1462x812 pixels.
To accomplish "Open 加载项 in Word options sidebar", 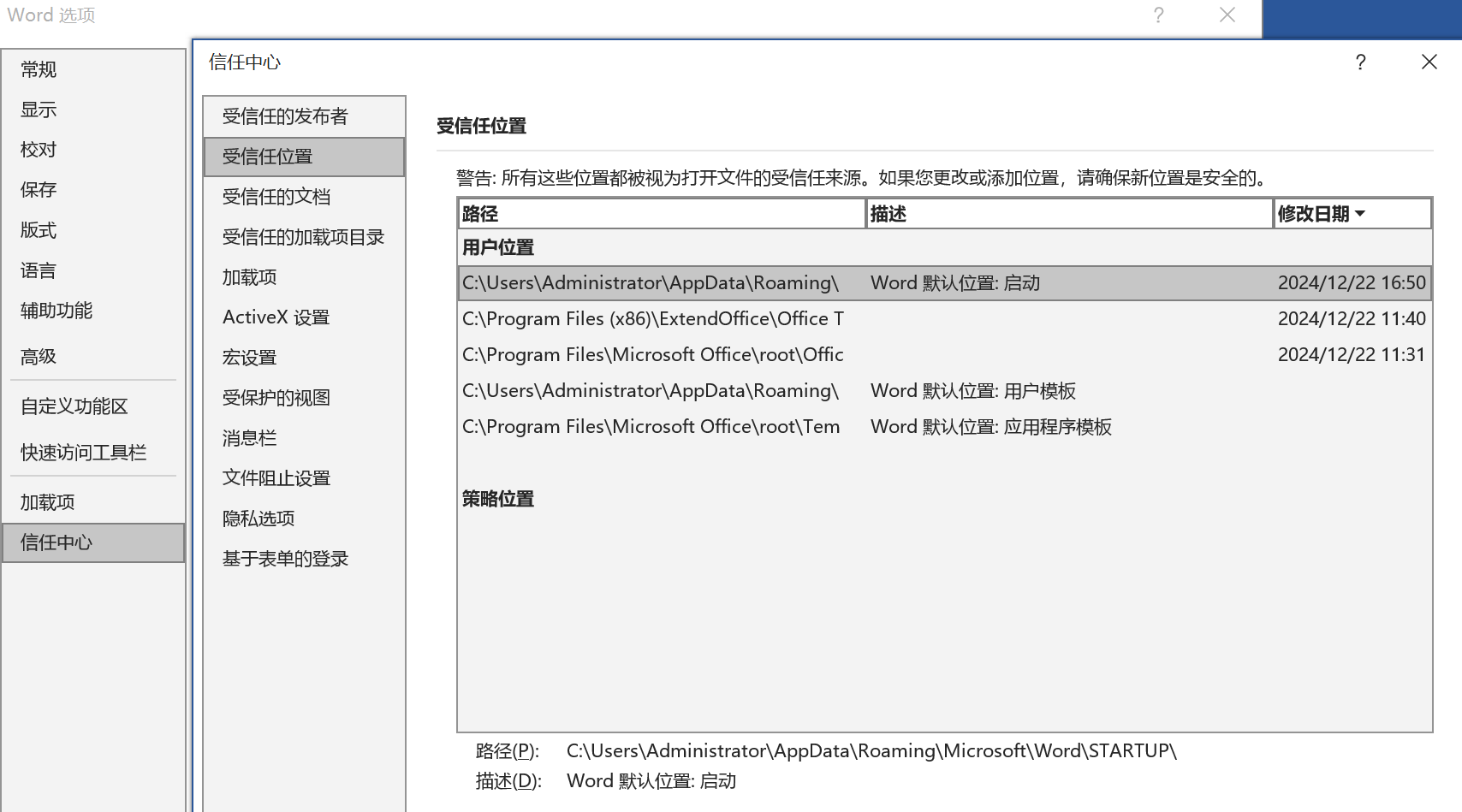I will tap(93, 502).
